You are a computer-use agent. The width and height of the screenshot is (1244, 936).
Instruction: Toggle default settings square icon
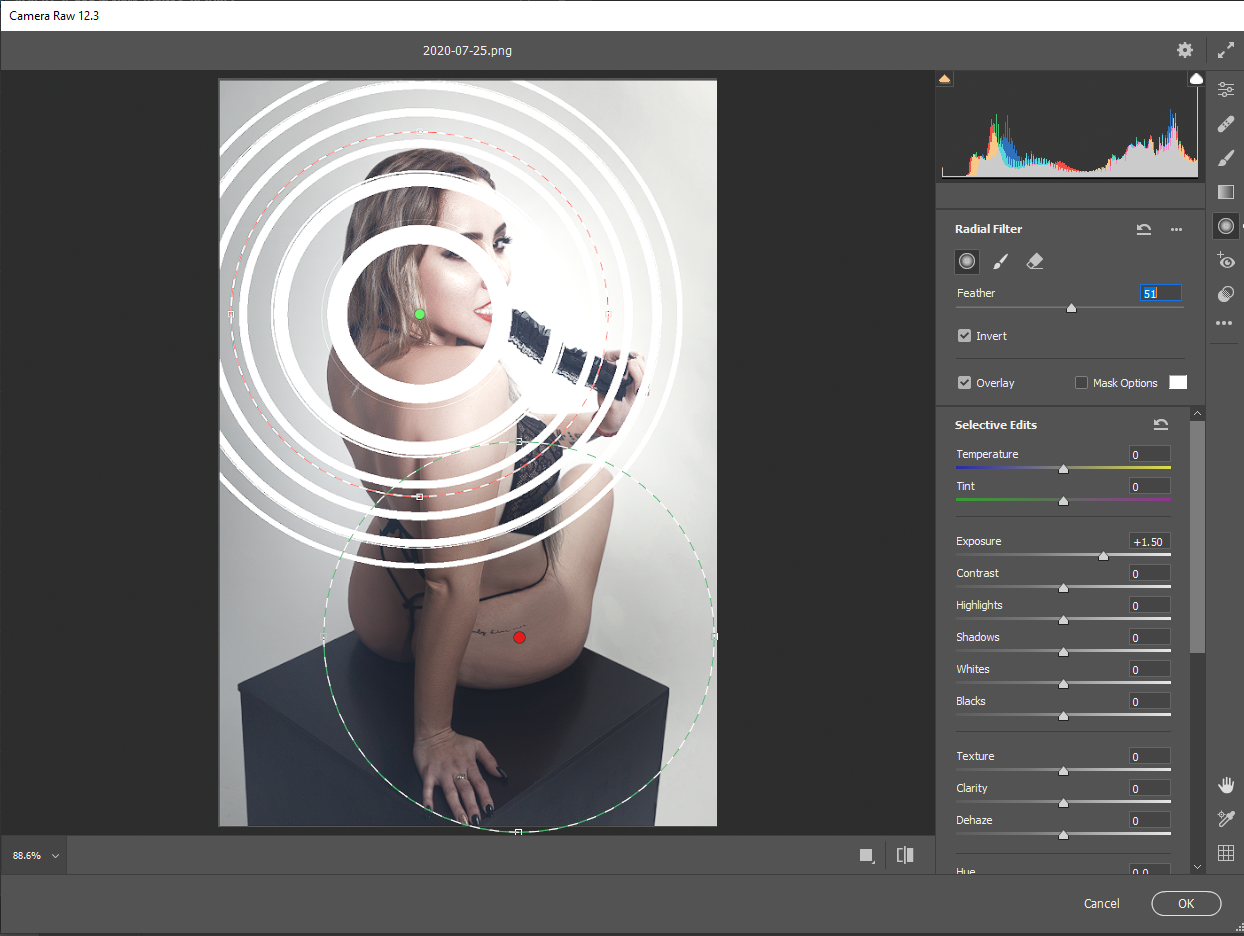pos(867,855)
